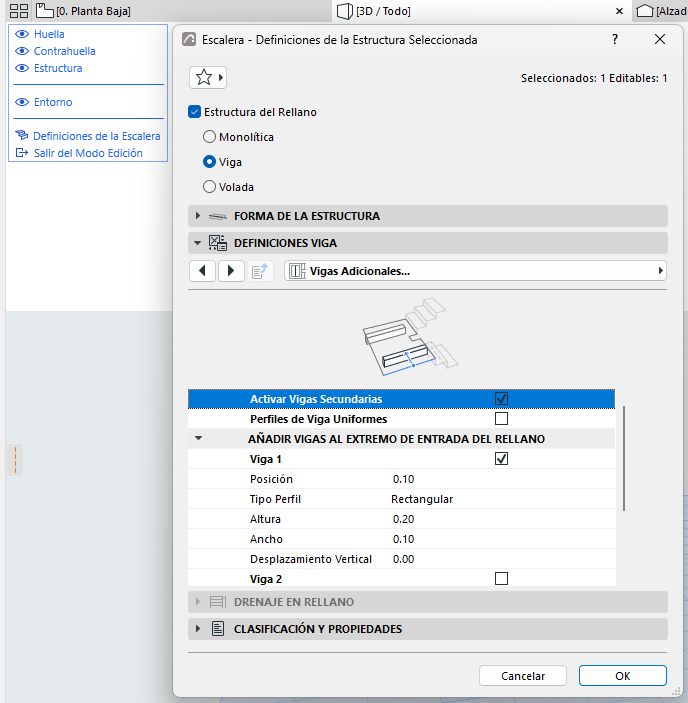688x703 pixels.
Task: Click the exit edit mode icon
Action: (22, 153)
